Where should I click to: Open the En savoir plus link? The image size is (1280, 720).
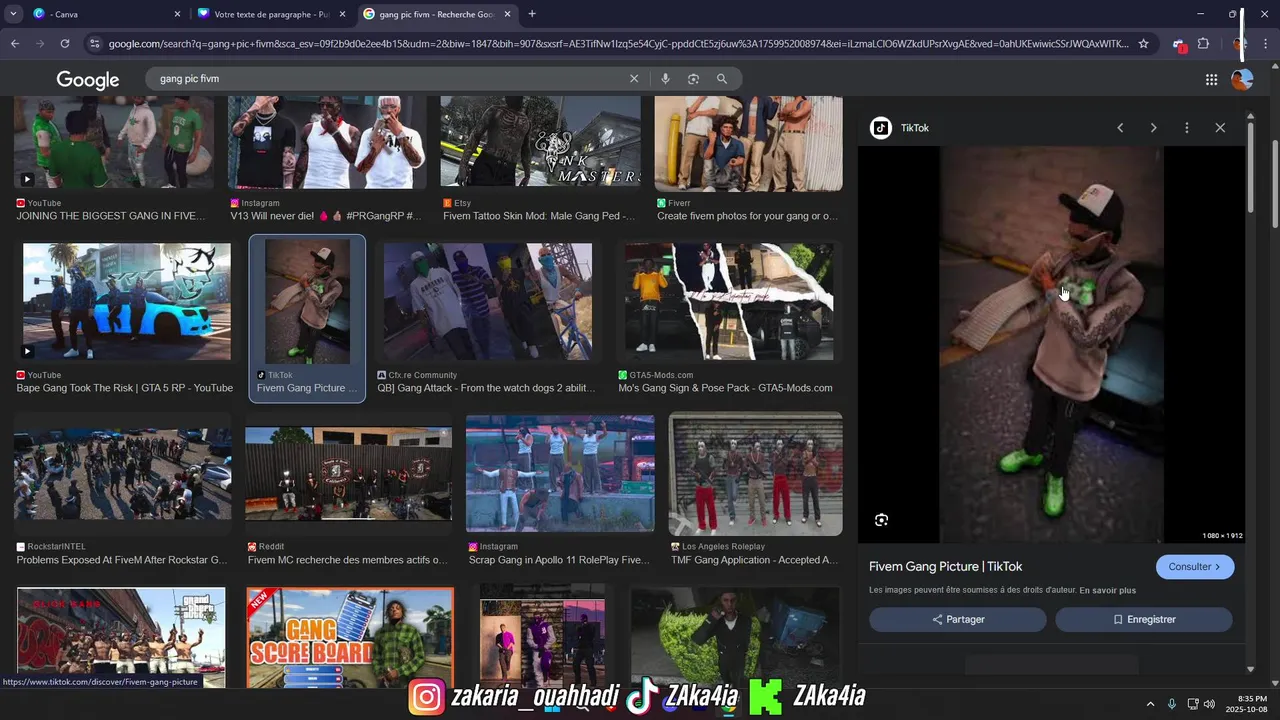1107,590
